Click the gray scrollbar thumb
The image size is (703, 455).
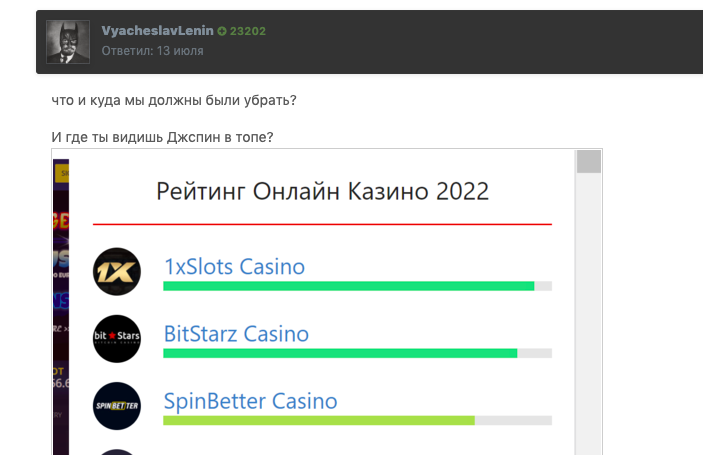pos(589,162)
